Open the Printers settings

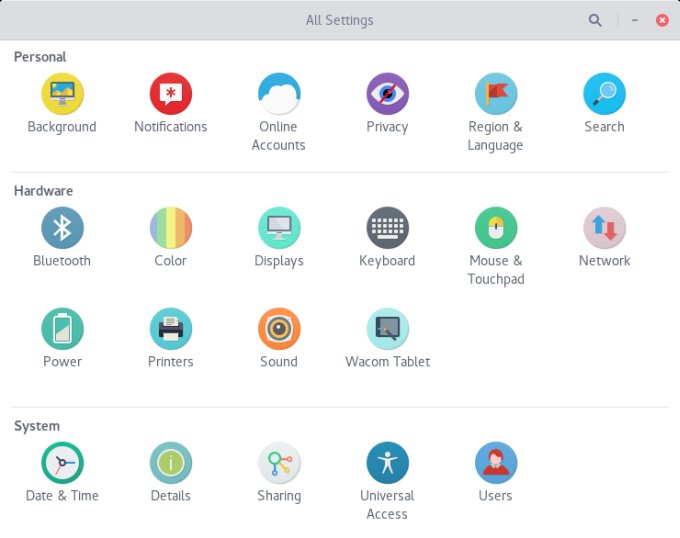click(x=170, y=329)
